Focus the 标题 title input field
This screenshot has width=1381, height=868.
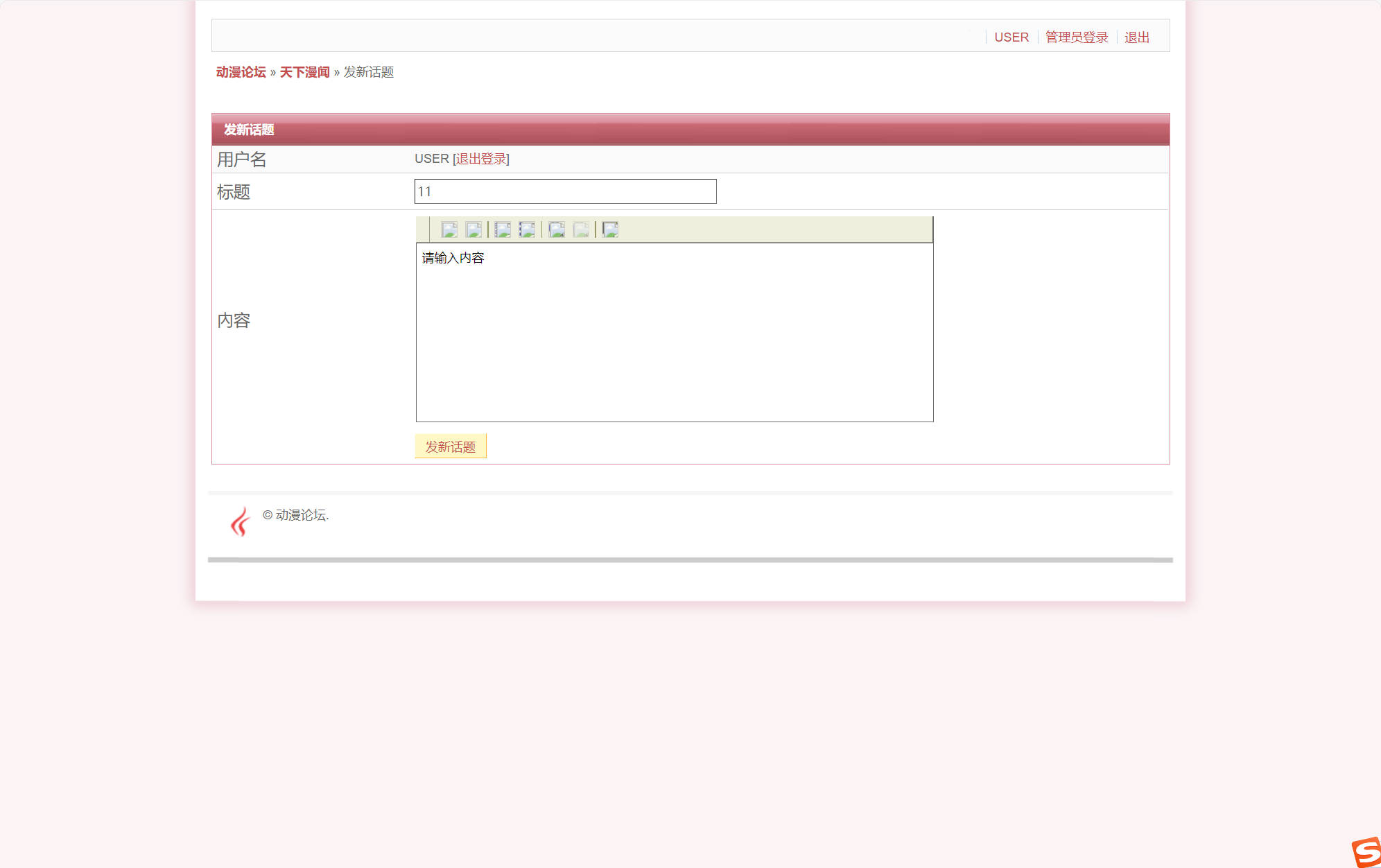coord(565,191)
